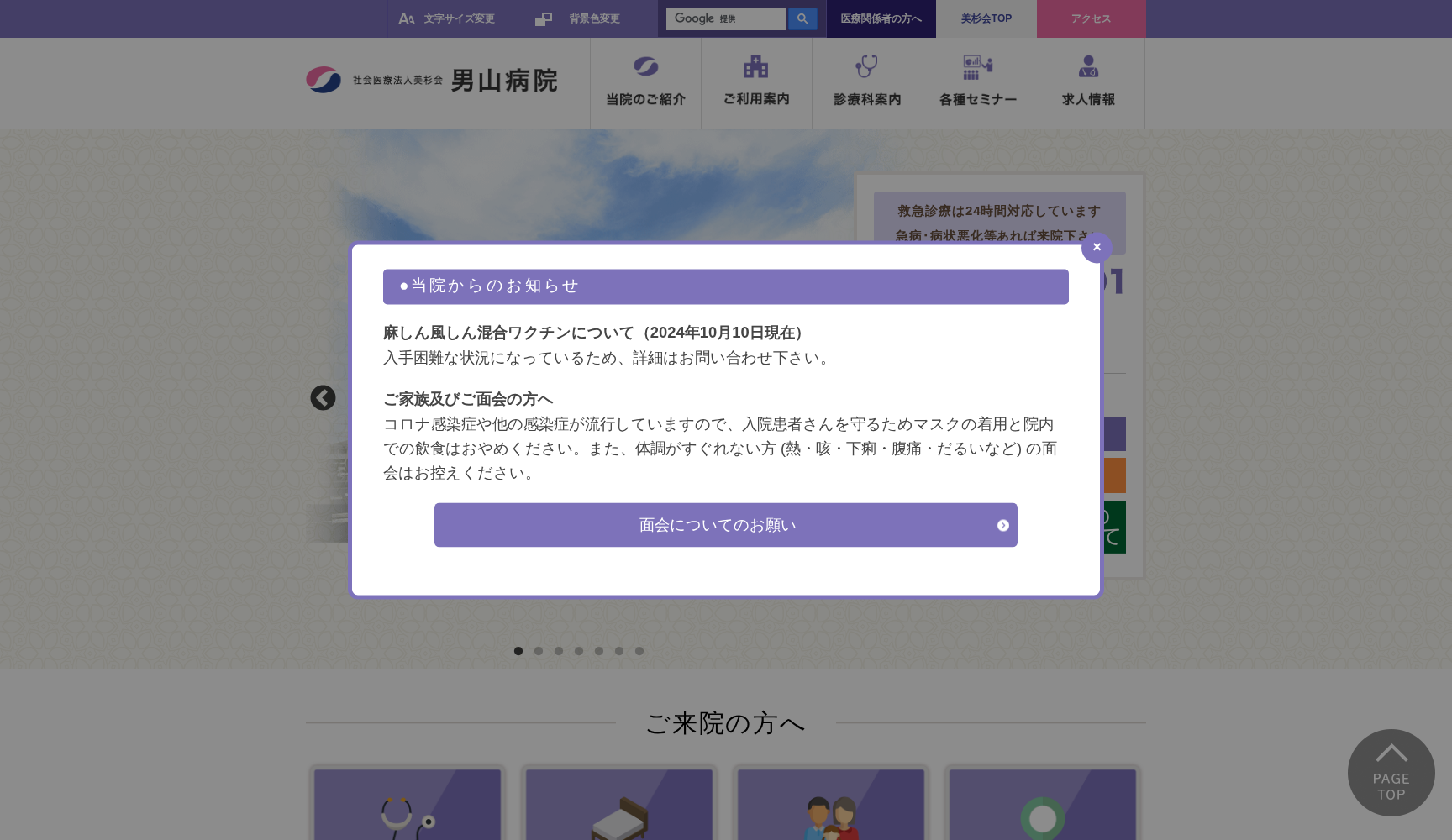Click the hospital building icon for ご利用案内

[x=755, y=65]
